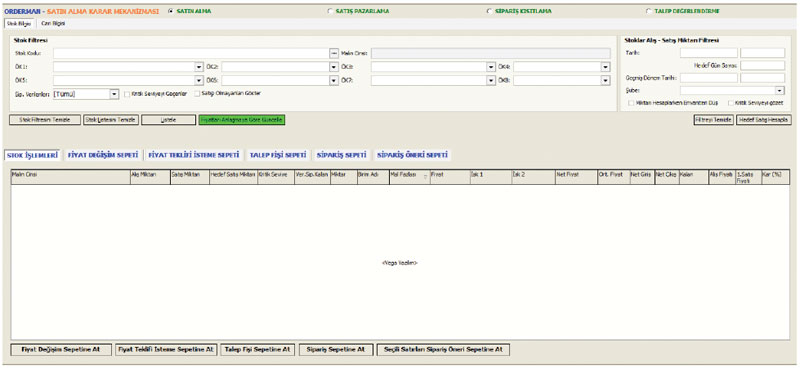
Task: Switch to the Cari Bilgisi tab
Action: (53, 23)
